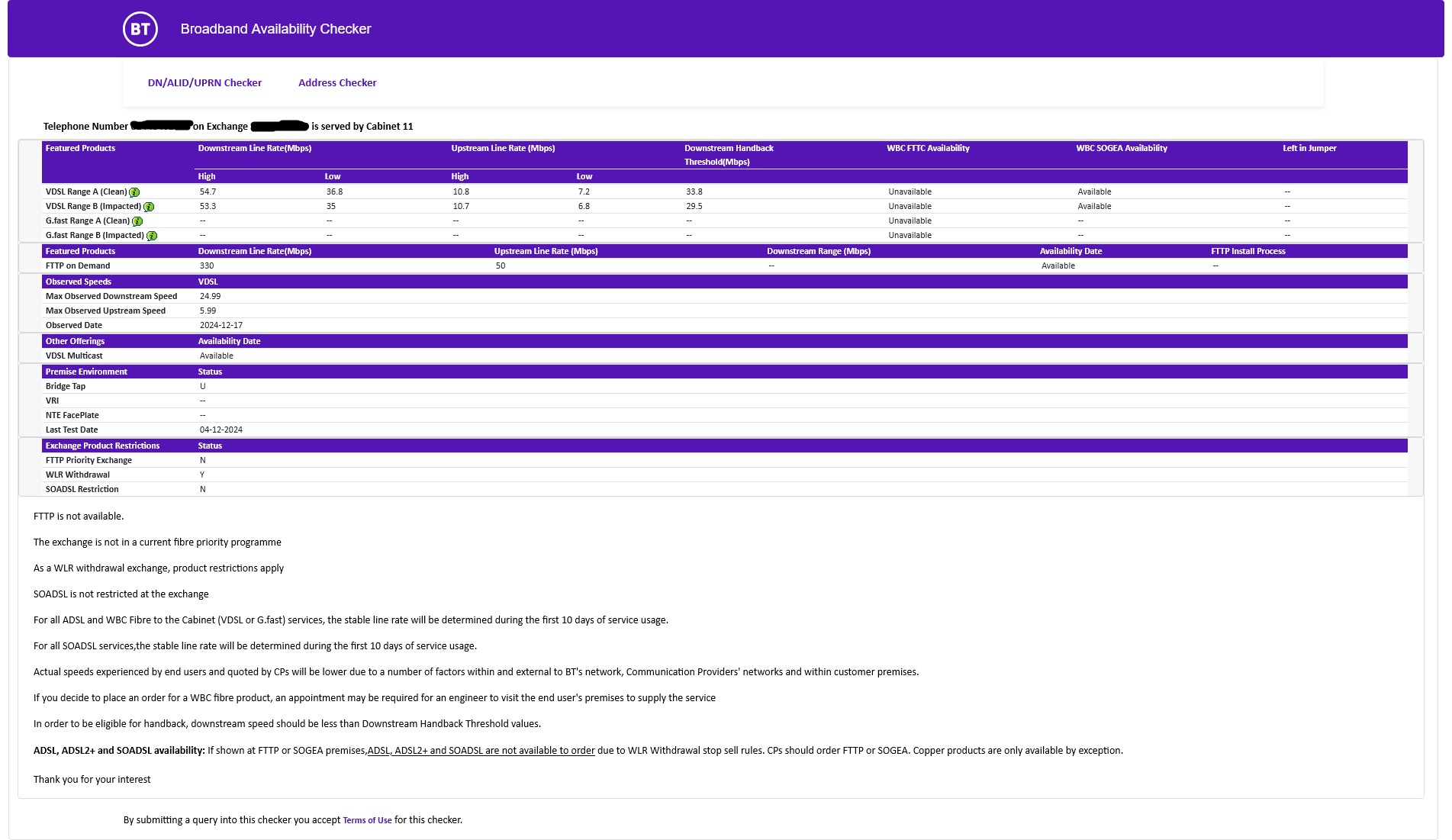Click the underlined ADSL not available to order link
The image size is (1452, 840).
click(481, 750)
